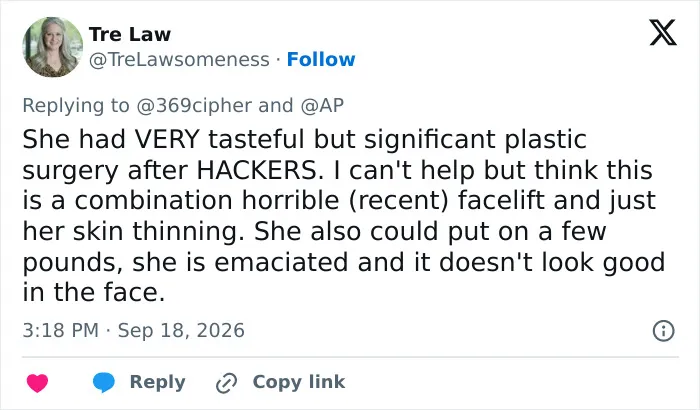
Task: Click the word HACKERS in the tweet
Action: [260, 170]
